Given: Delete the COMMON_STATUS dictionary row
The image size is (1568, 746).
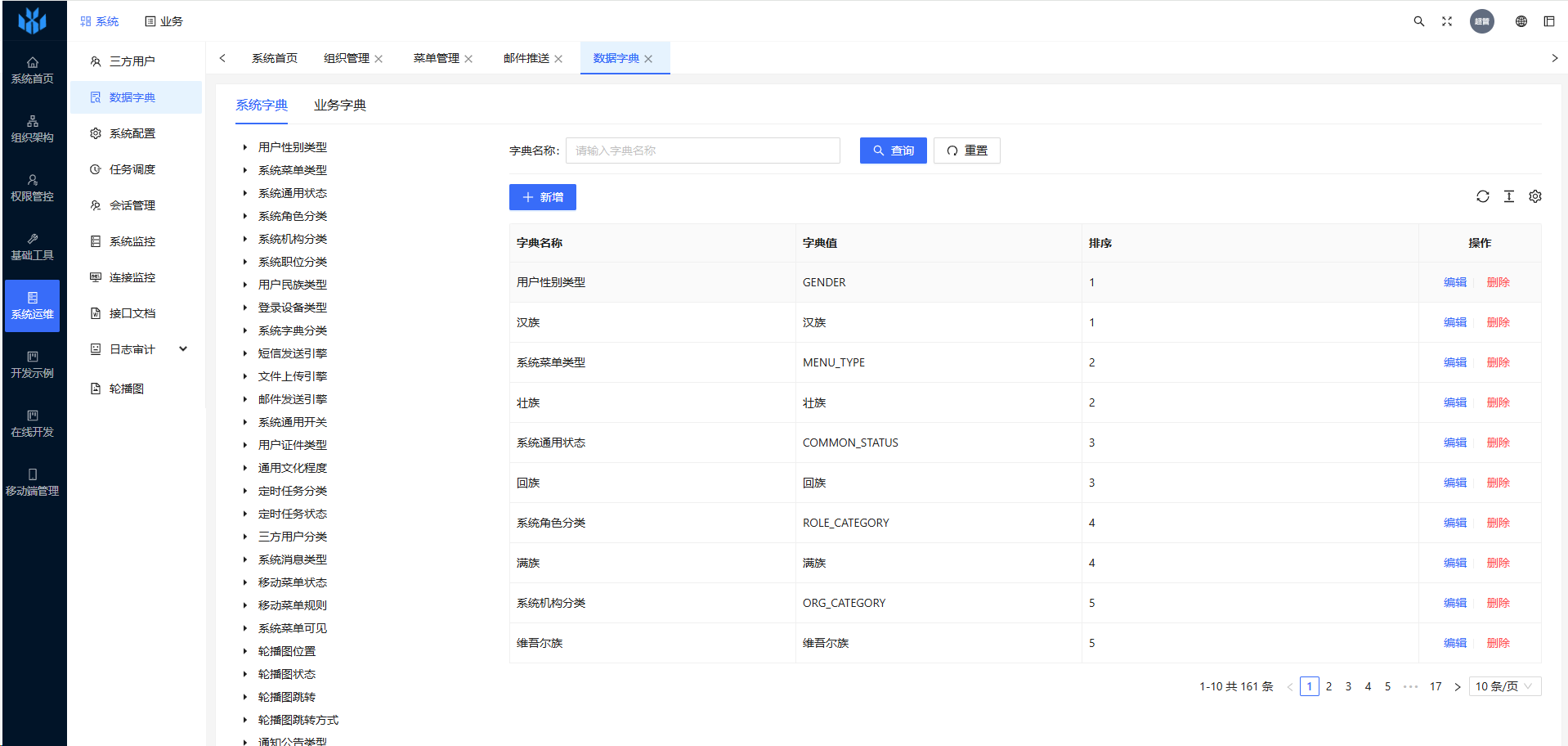Looking at the screenshot, I should tap(1498, 443).
